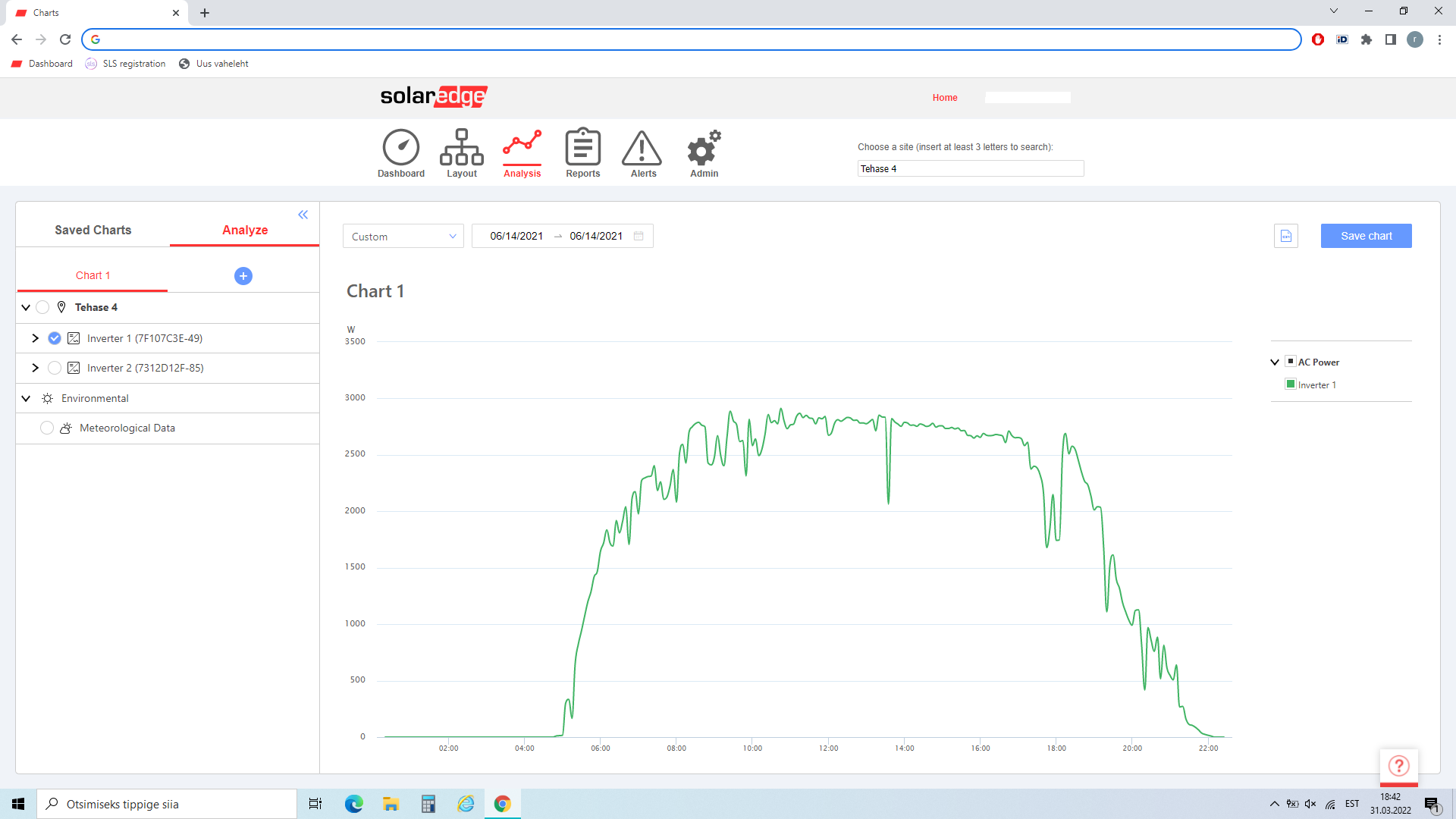This screenshot has height=819, width=1456.
Task: Click the Save chart button
Action: [1366, 236]
